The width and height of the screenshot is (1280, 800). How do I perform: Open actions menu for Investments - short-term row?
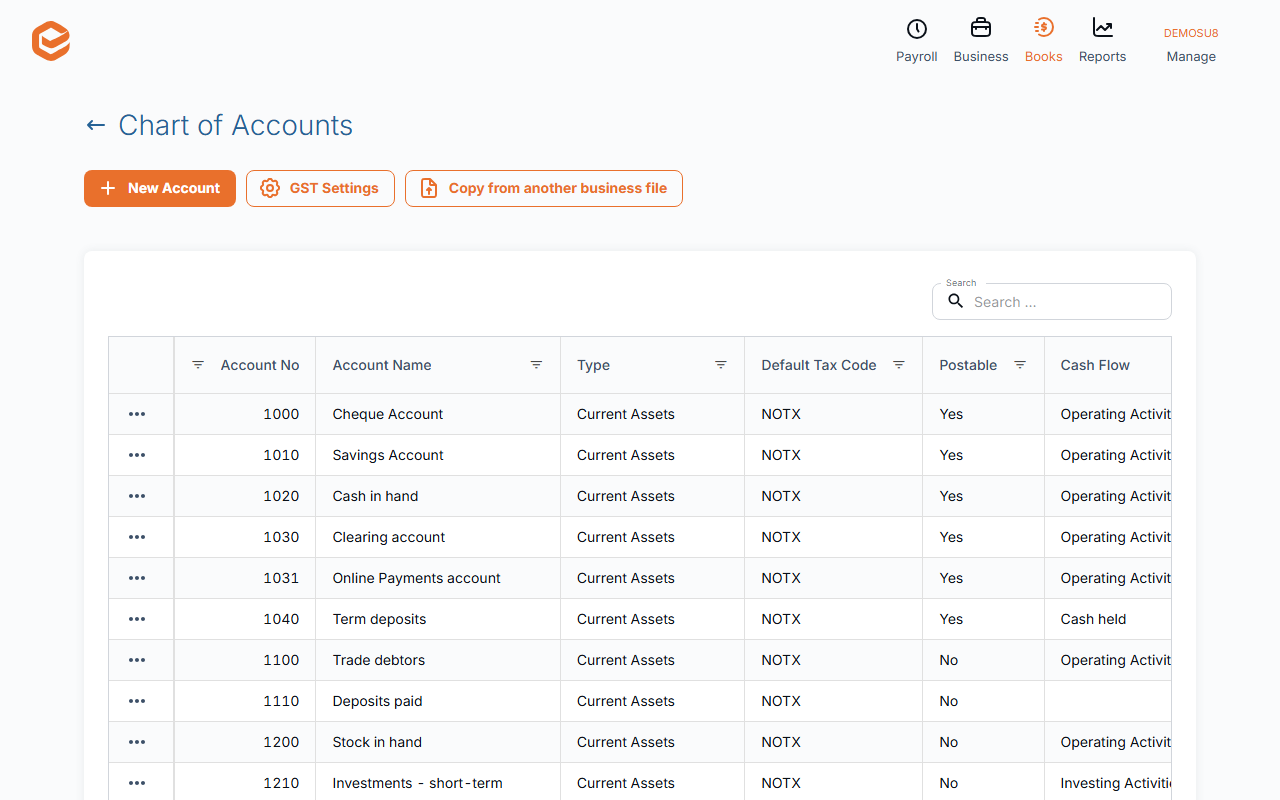(137, 783)
